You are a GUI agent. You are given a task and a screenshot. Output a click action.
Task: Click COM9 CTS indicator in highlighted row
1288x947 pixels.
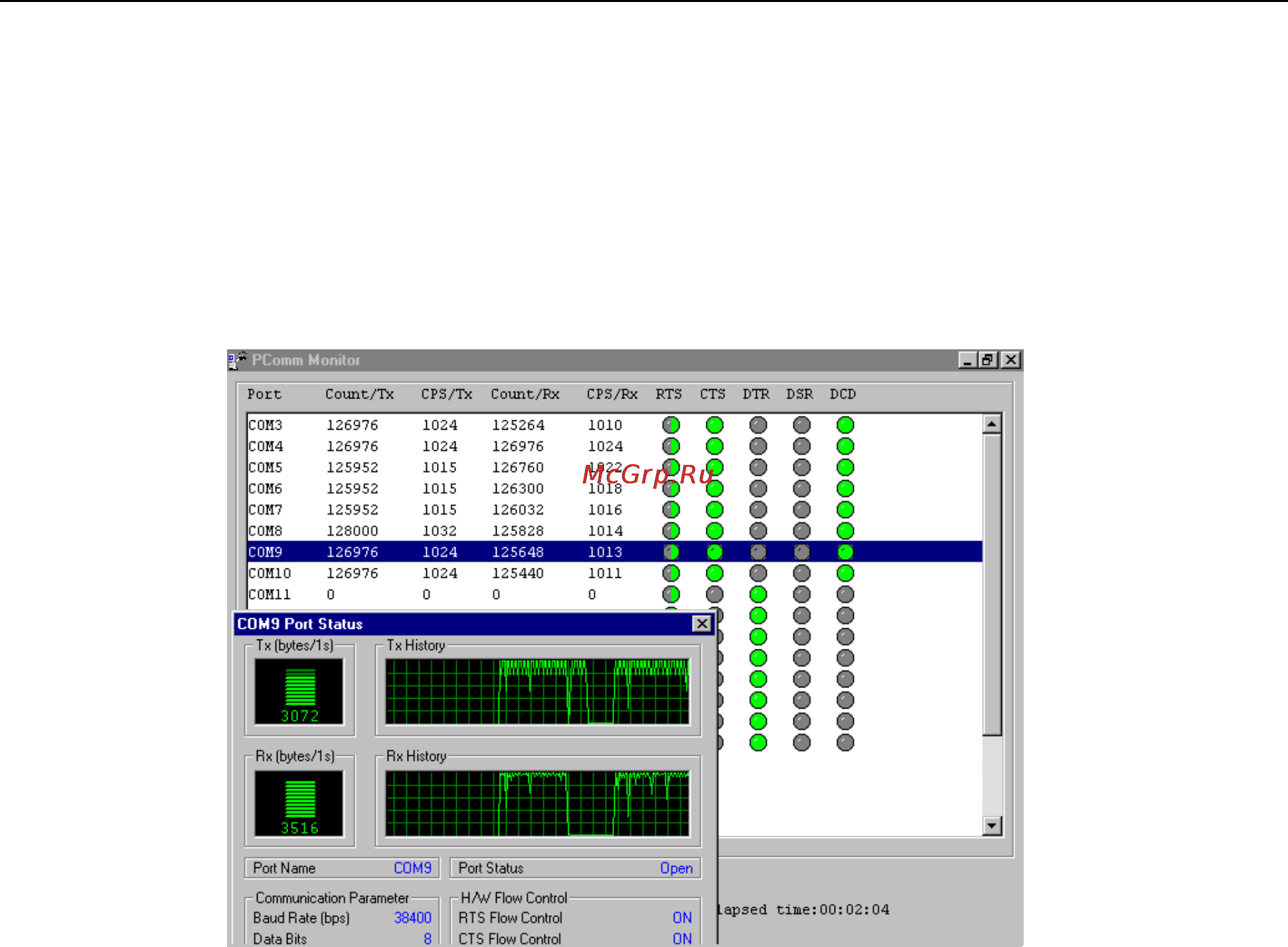[714, 552]
